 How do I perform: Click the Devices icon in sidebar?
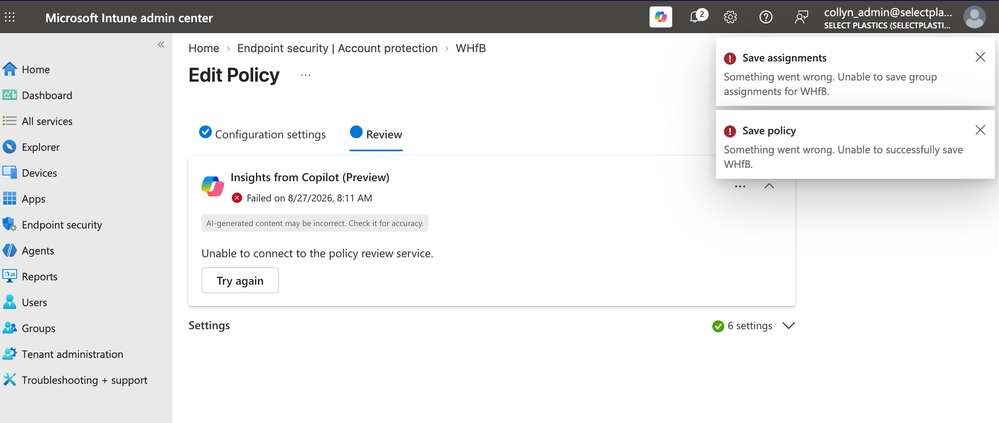(x=10, y=173)
